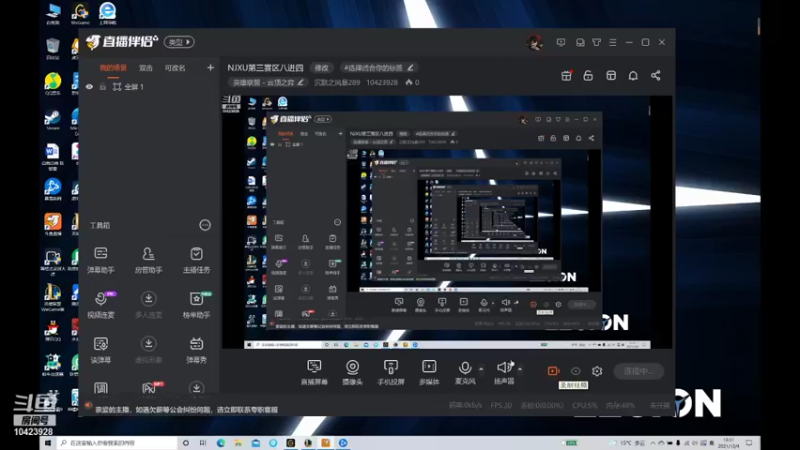This screenshot has height=450, width=800.
Task: Open the 主播任务 streamer tasks tool
Action: coord(196,260)
